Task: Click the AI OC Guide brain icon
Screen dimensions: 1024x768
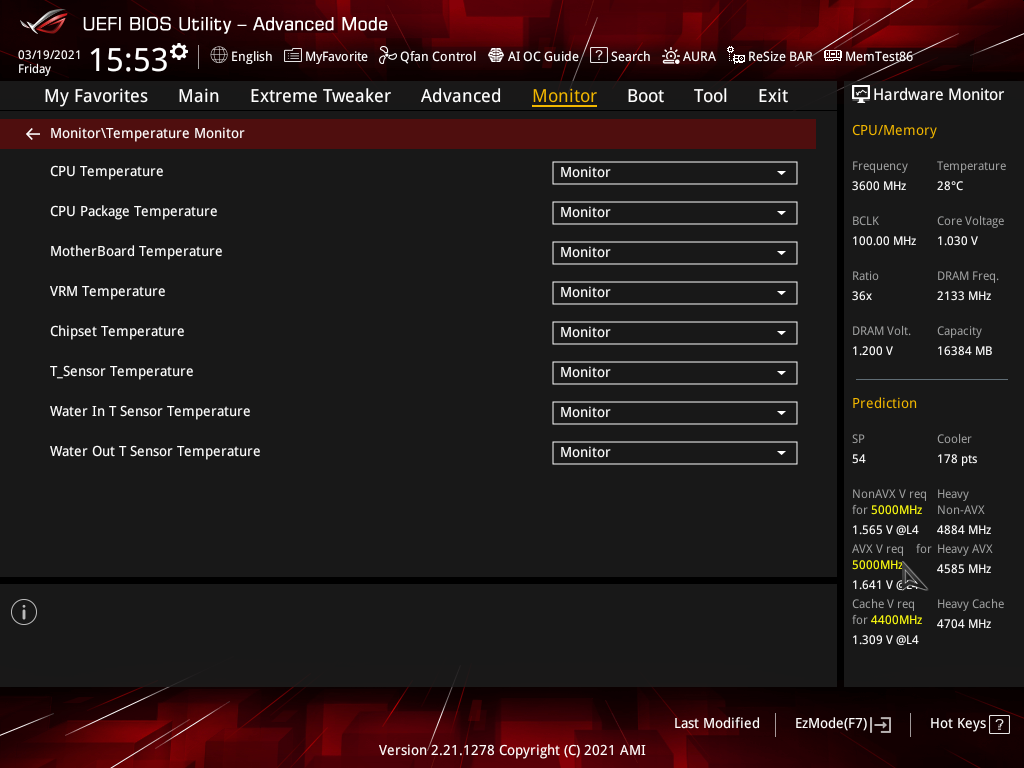Action: (x=496, y=56)
